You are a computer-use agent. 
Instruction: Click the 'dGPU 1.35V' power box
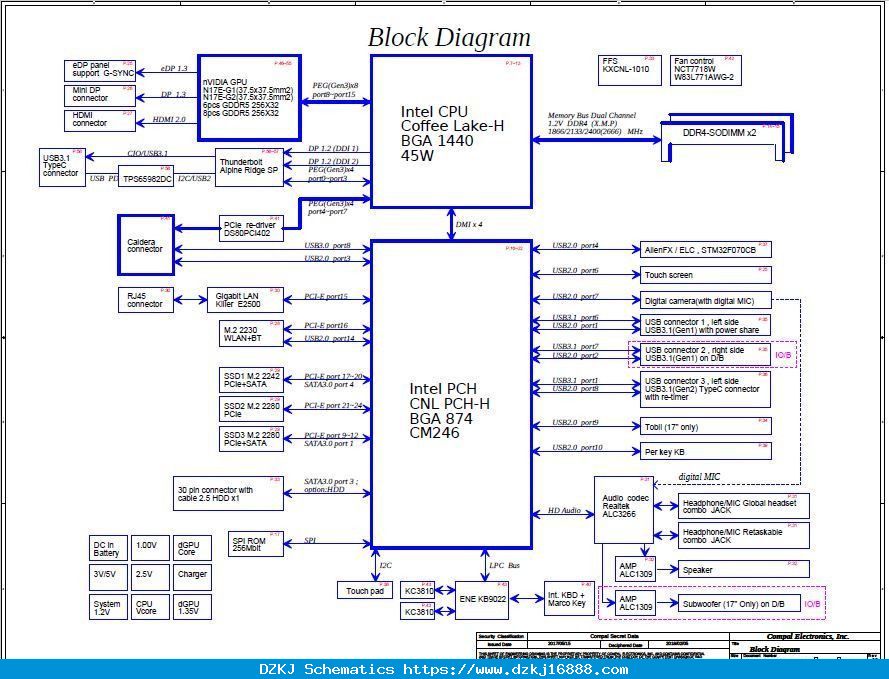point(192,607)
